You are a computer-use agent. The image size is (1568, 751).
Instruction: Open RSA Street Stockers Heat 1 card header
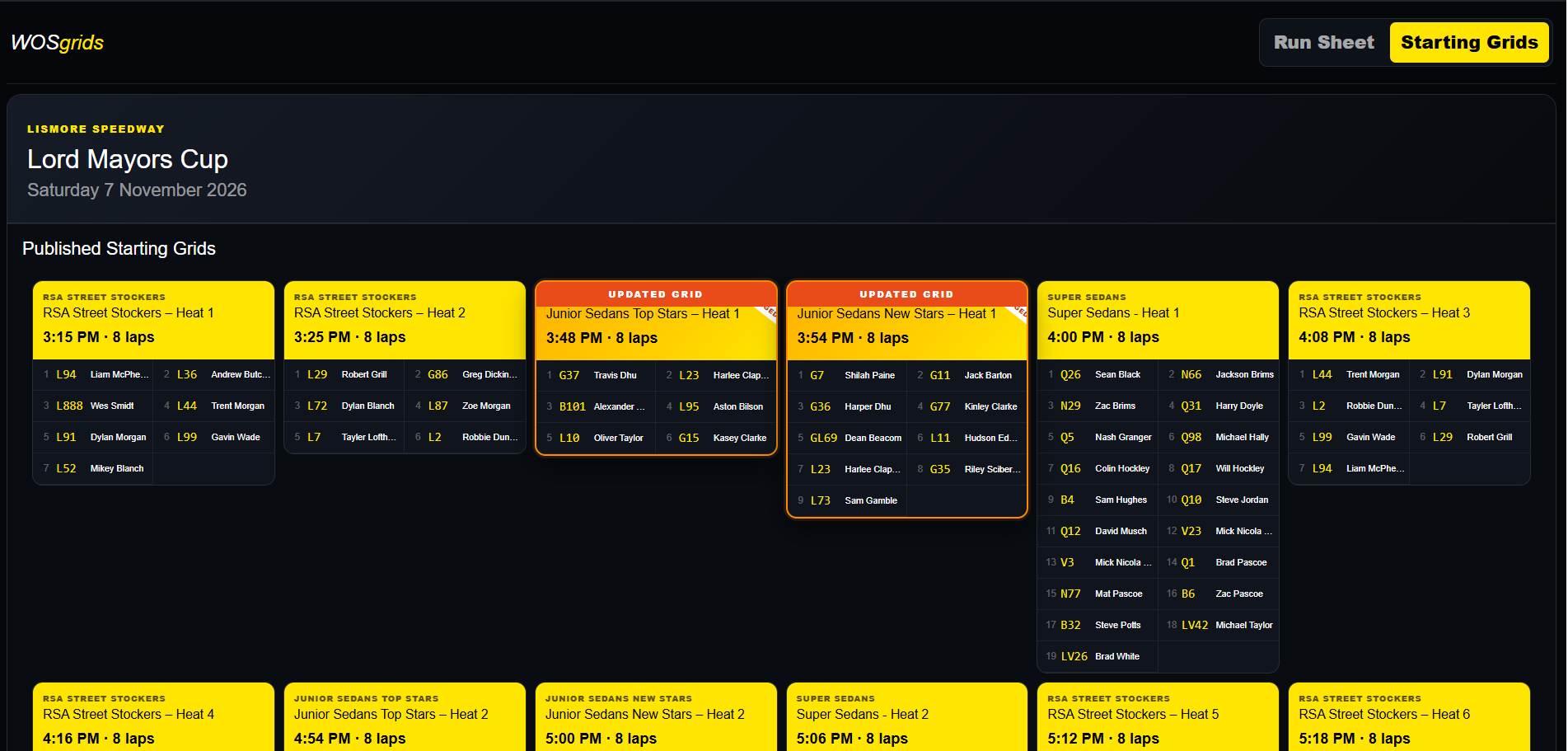tap(153, 321)
